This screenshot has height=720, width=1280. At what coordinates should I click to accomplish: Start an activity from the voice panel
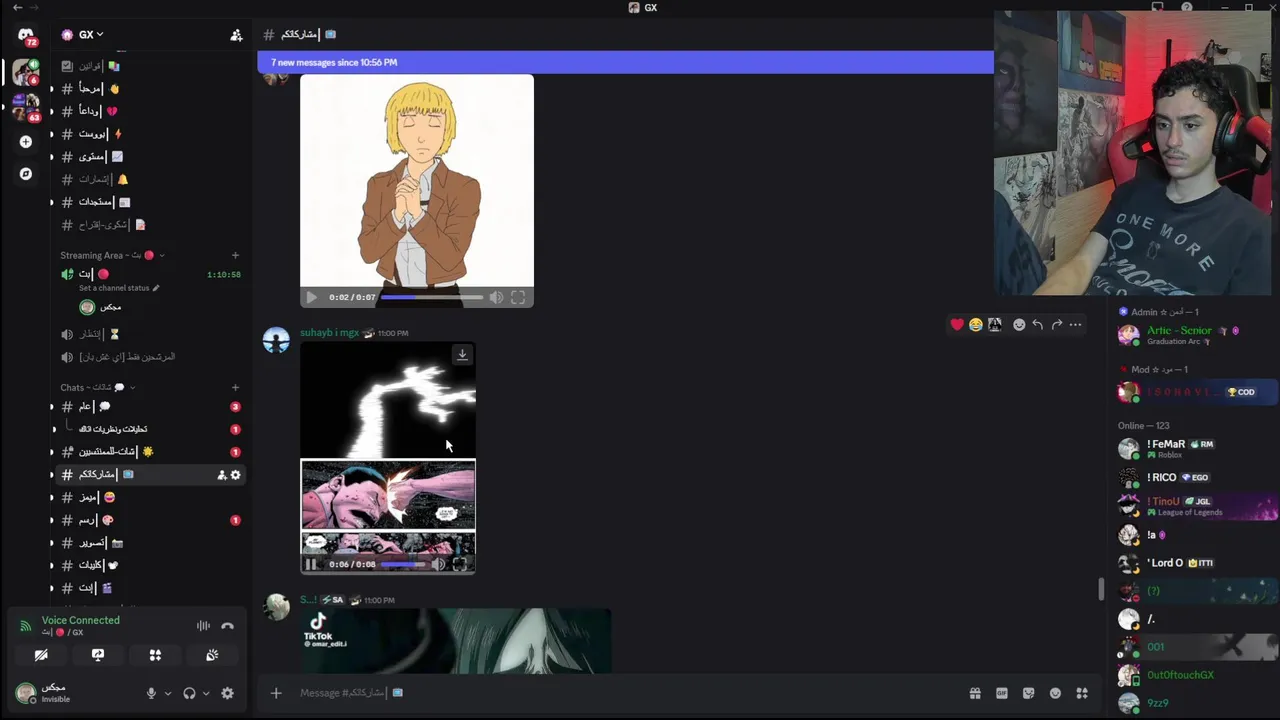pos(155,655)
